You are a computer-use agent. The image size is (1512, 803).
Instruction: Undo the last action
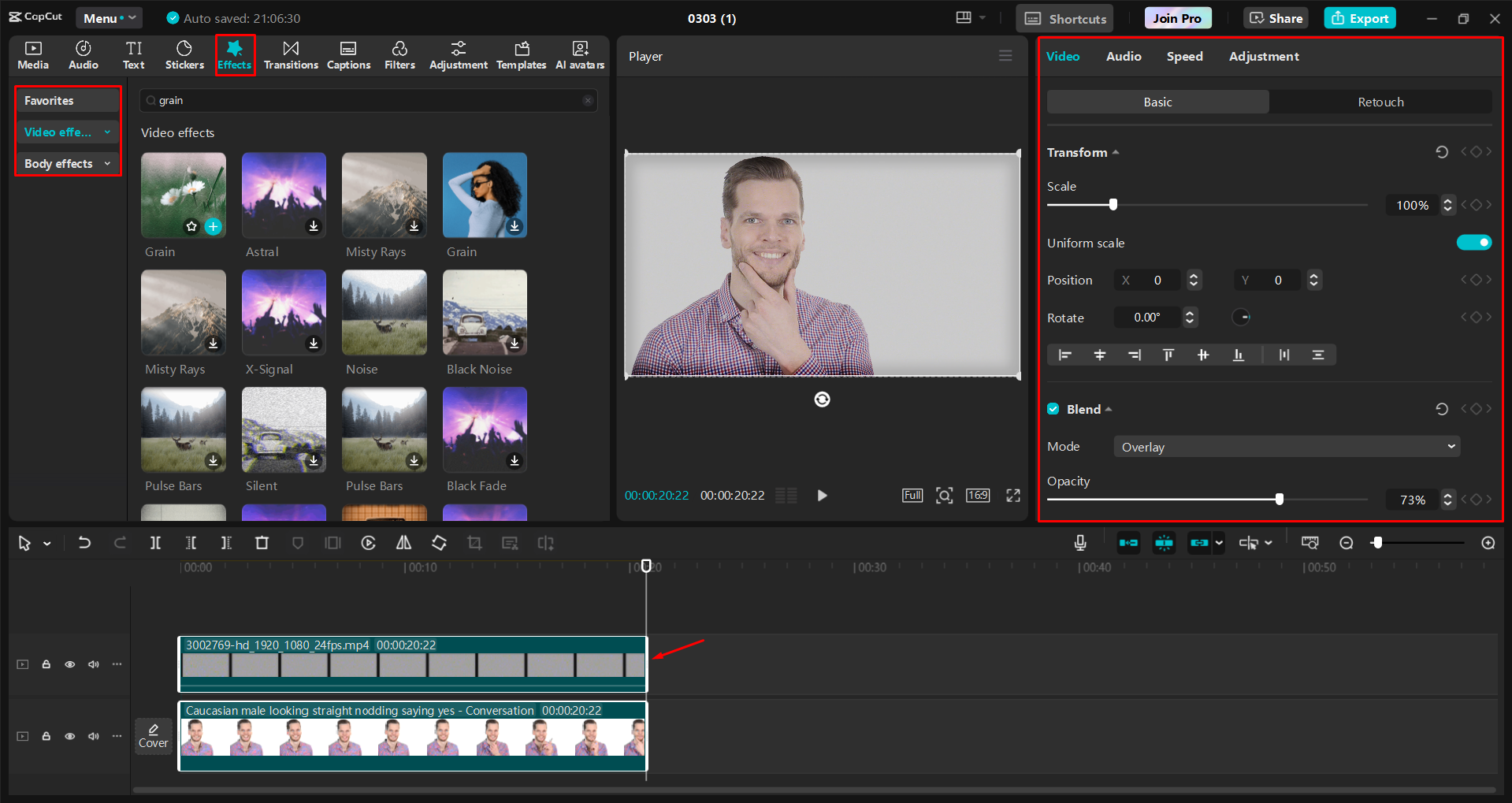tap(84, 543)
